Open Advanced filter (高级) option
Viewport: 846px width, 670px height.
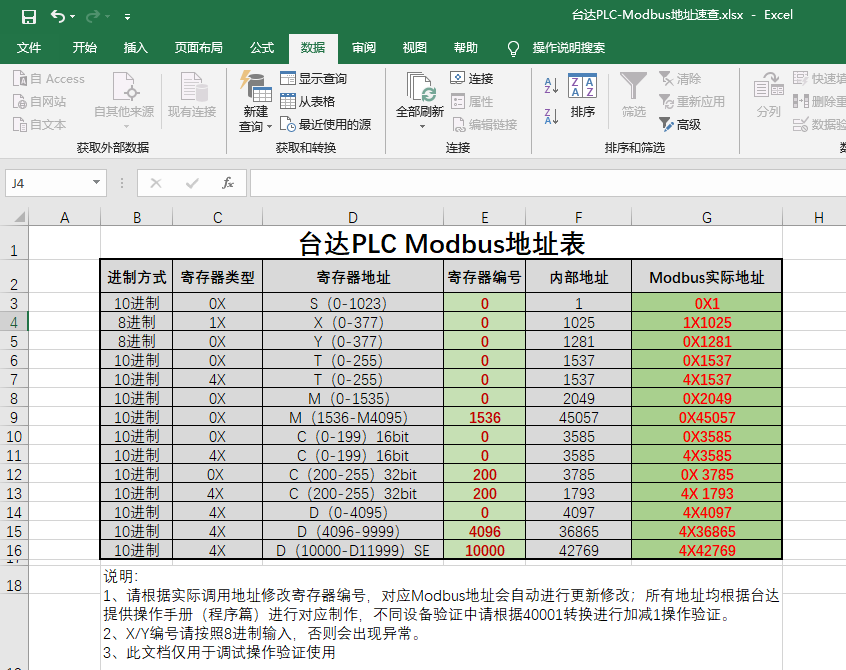(680, 125)
